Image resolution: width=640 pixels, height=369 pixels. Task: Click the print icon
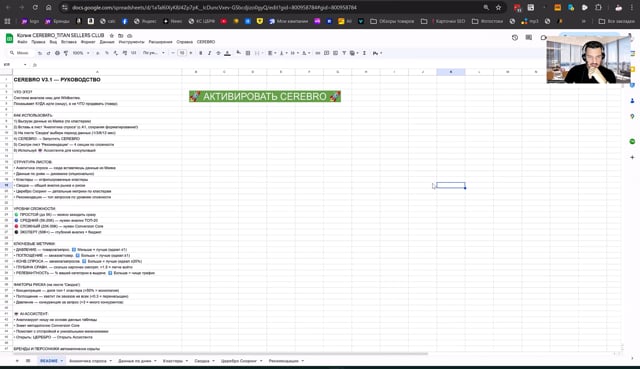click(x=57, y=53)
